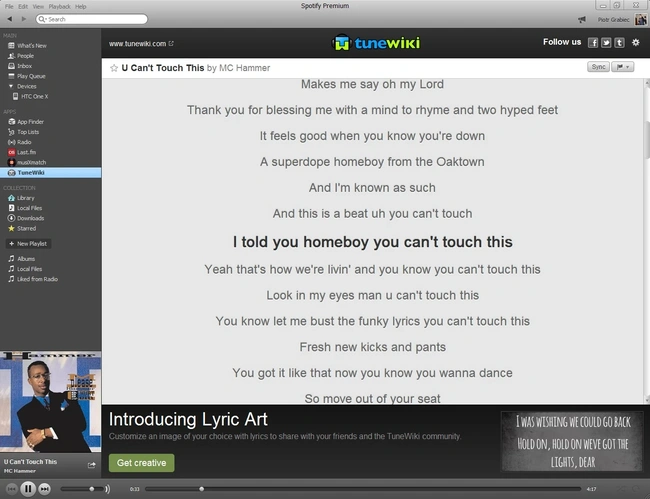Open the notifications megaphone icon
650x499 pixels.
point(582,19)
